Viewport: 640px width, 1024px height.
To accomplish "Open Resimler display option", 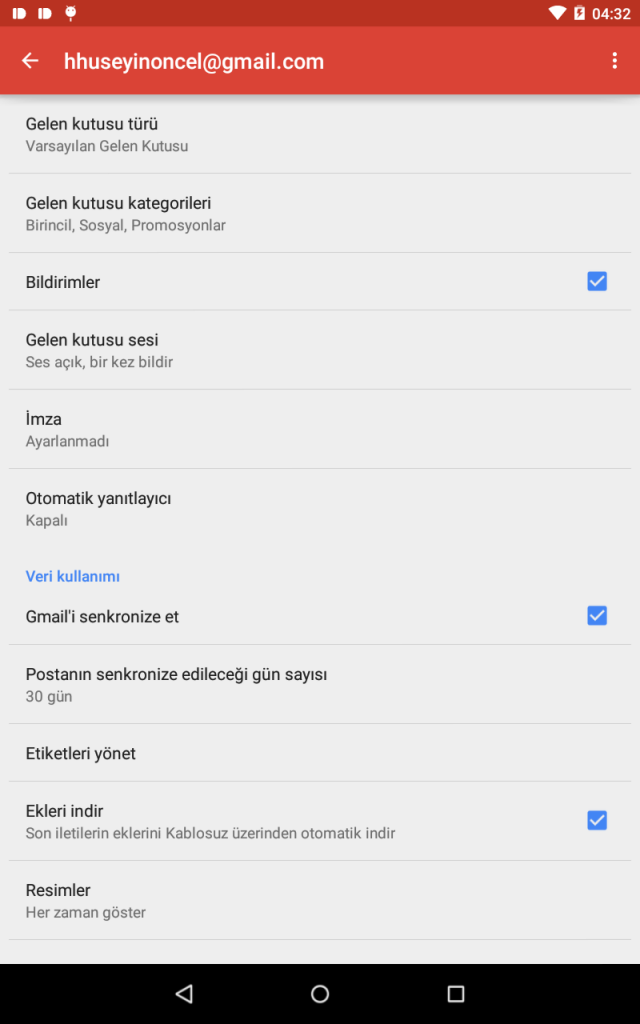I will point(320,900).
